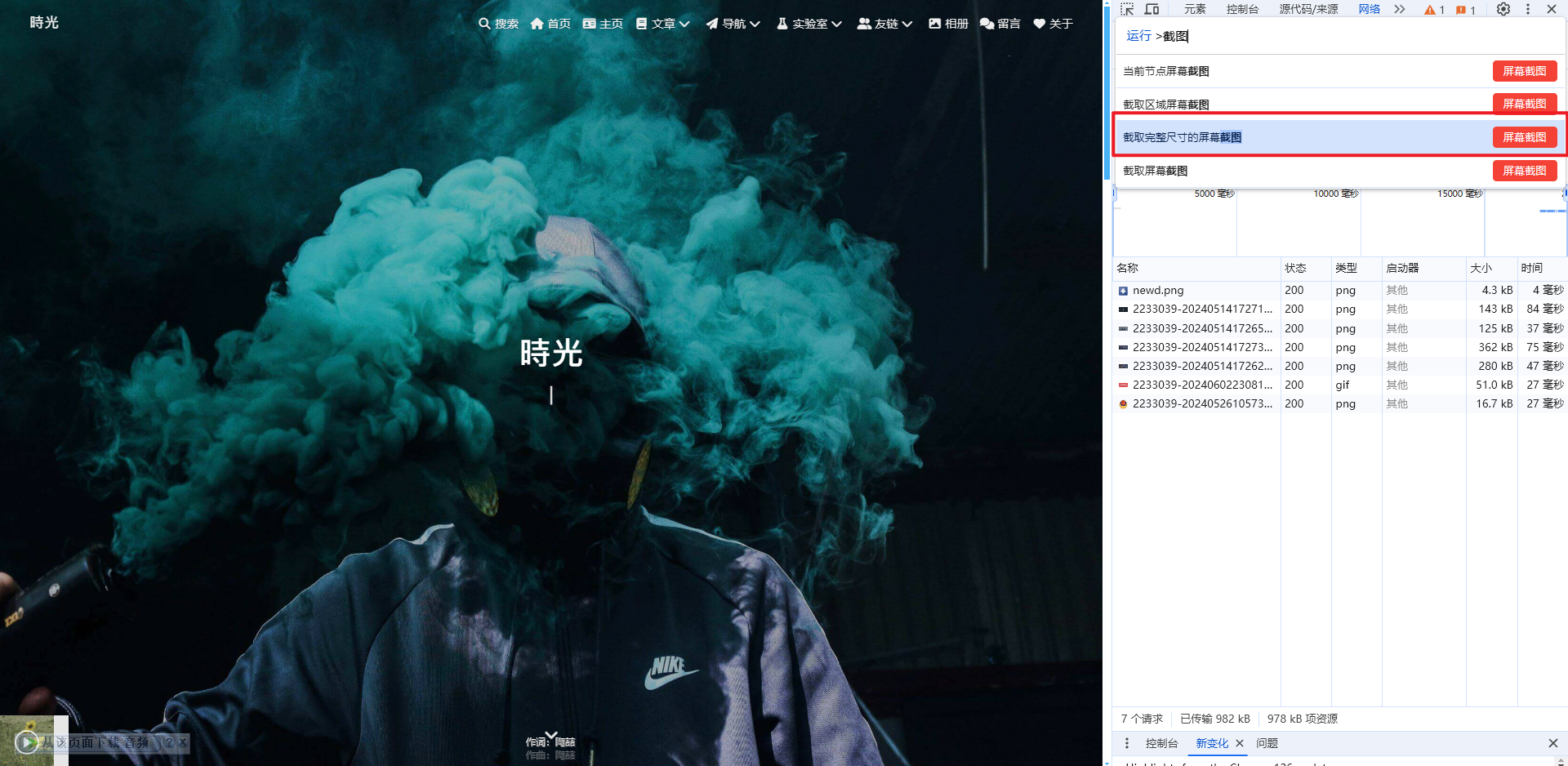
Task: Click the 5000 毫秒 timeline marker
Action: coord(1214,194)
